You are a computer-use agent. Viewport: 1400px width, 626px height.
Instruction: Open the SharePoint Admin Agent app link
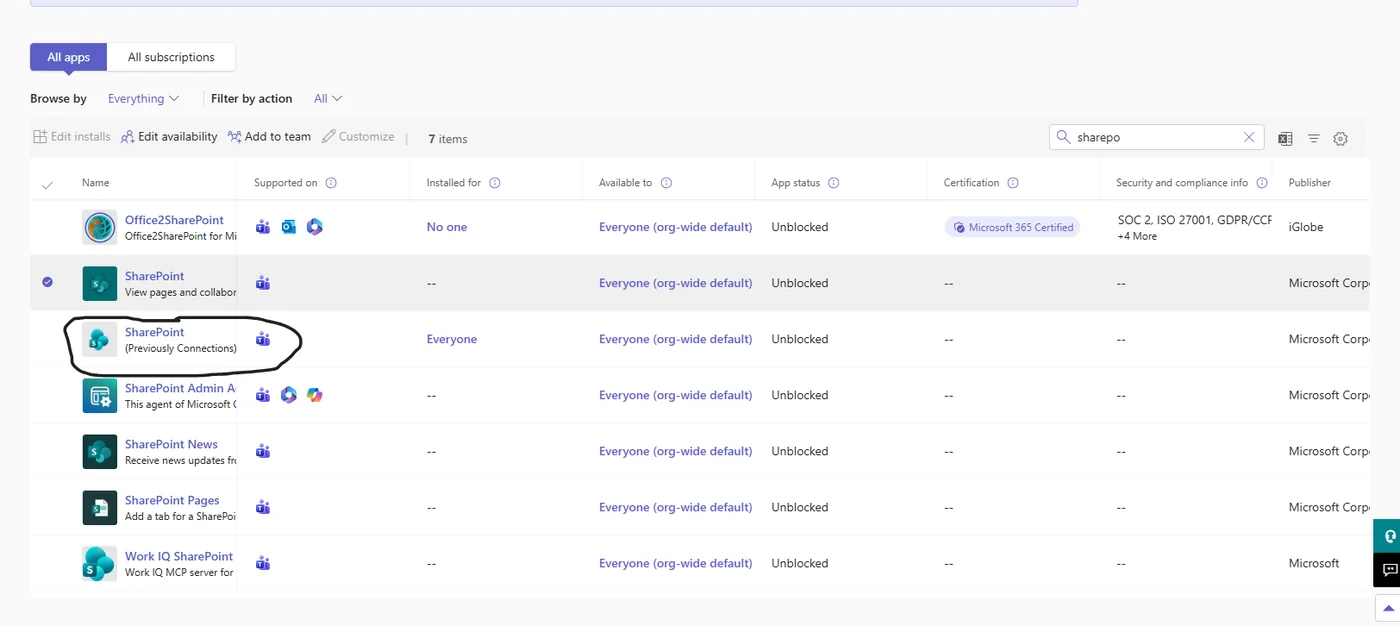pos(181,388)
